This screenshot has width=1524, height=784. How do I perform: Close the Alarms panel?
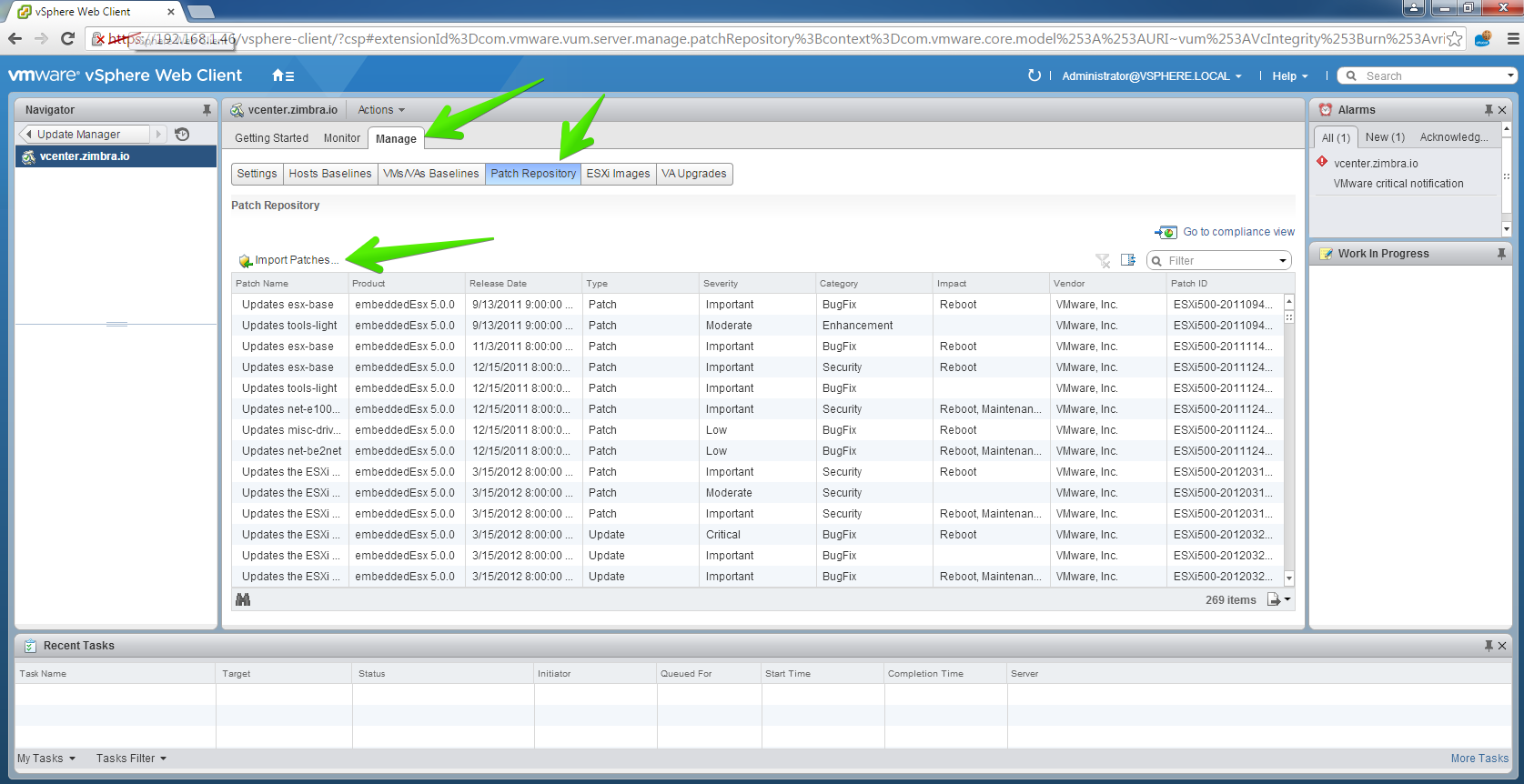point(1502,110)
